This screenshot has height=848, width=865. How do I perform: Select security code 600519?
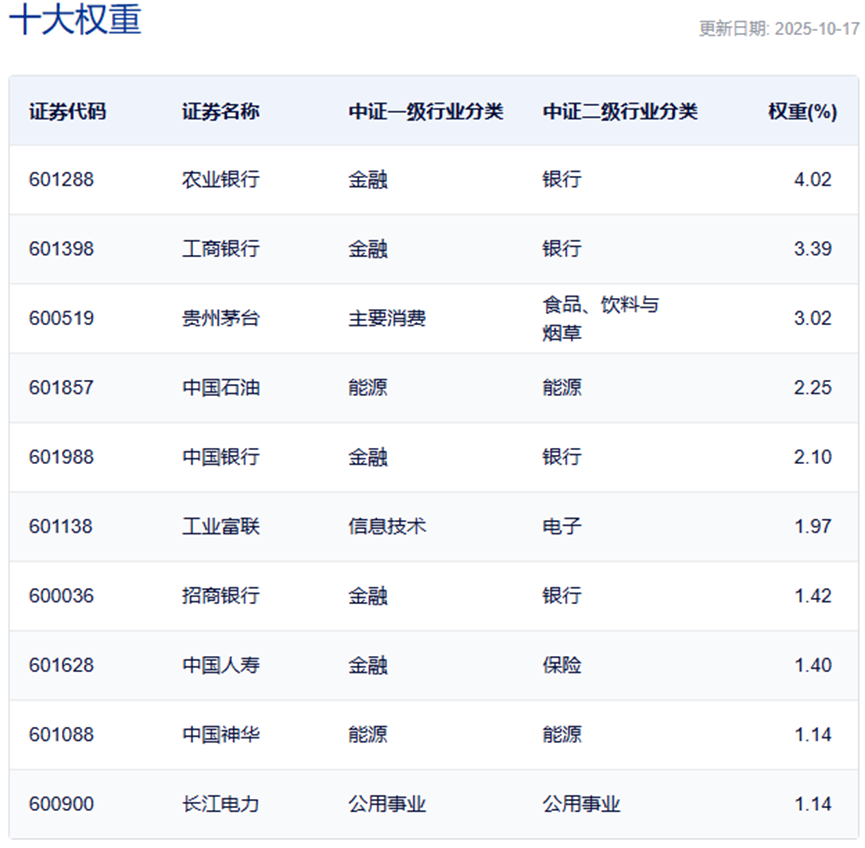tap(61, 318)
